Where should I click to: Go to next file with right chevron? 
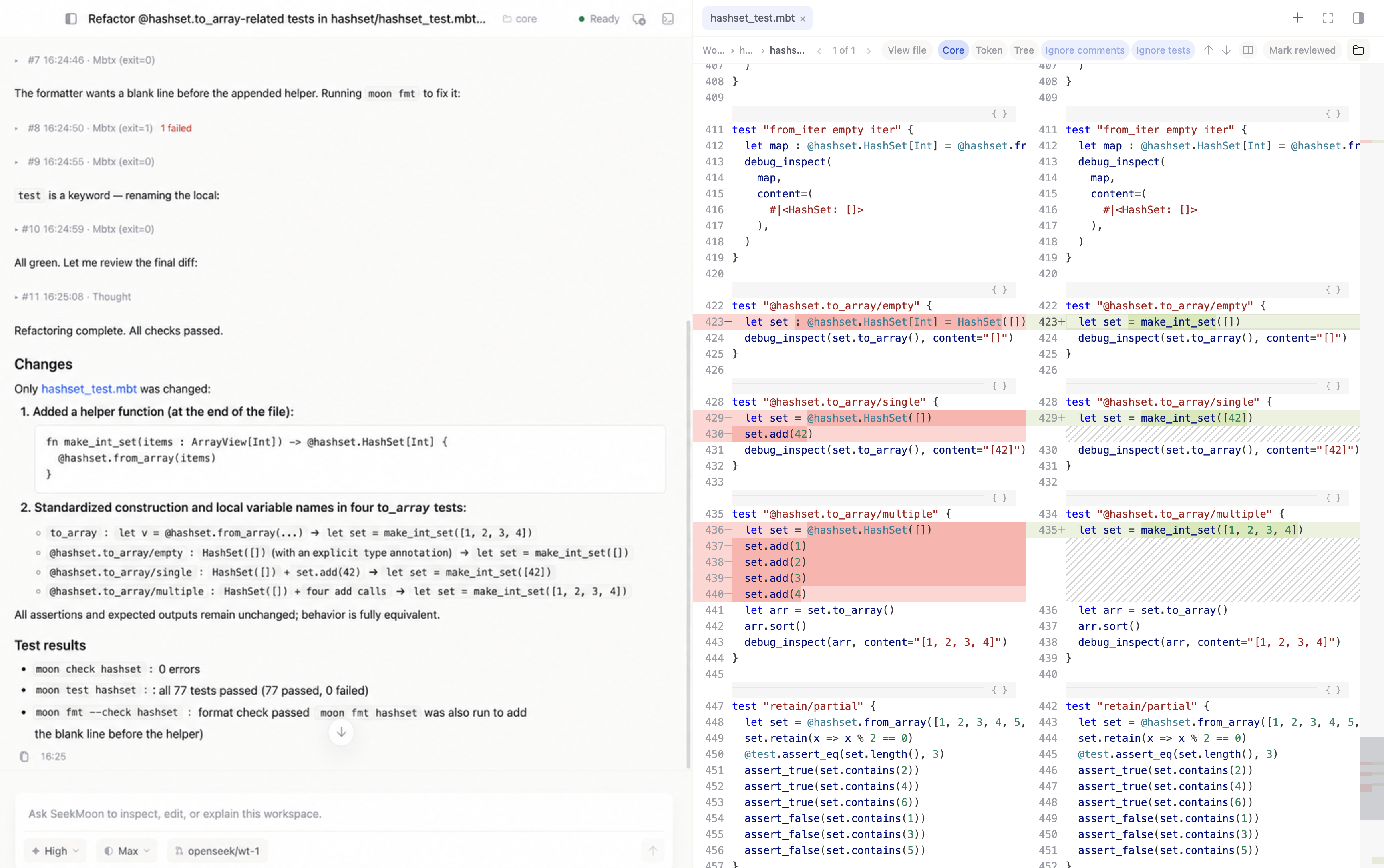click(869, 50)
